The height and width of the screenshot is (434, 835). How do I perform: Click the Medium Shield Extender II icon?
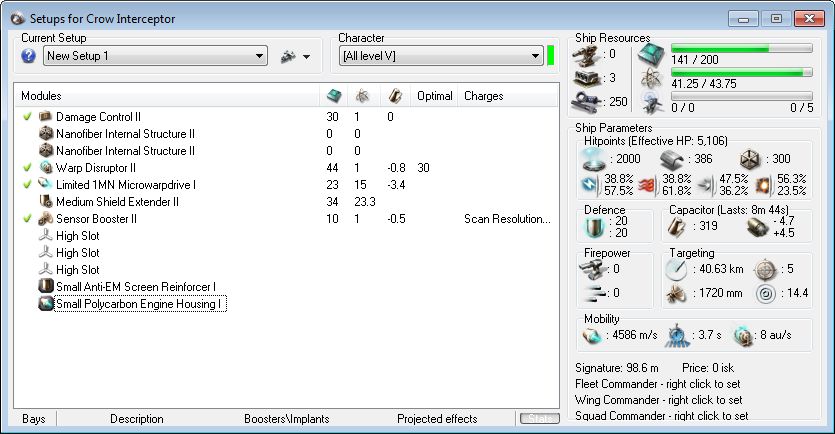point(45,202)
